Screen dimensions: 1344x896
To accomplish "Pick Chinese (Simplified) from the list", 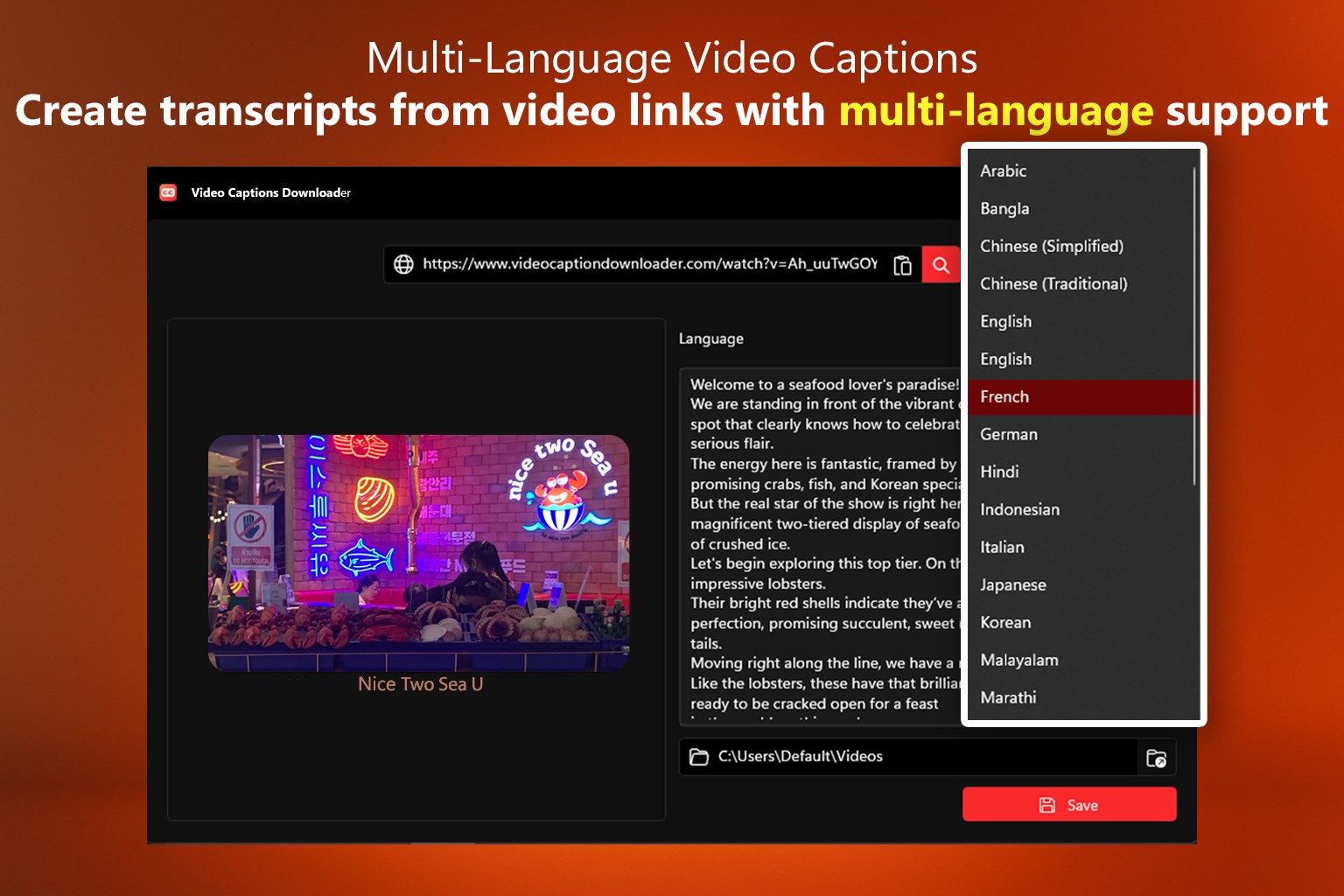I will pyautogui.click(x=1080, y=246).
